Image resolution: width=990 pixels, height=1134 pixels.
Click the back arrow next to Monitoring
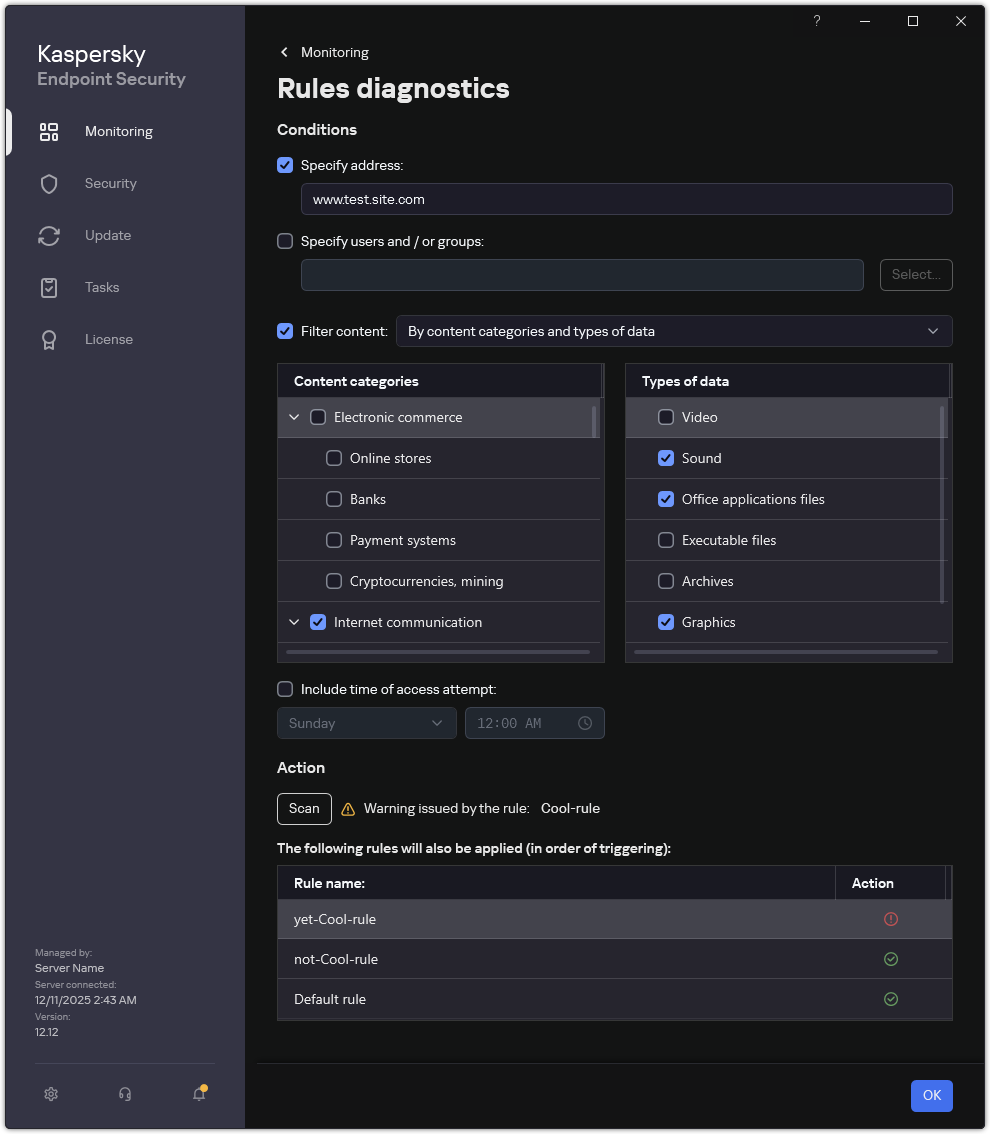click(285, 52)
